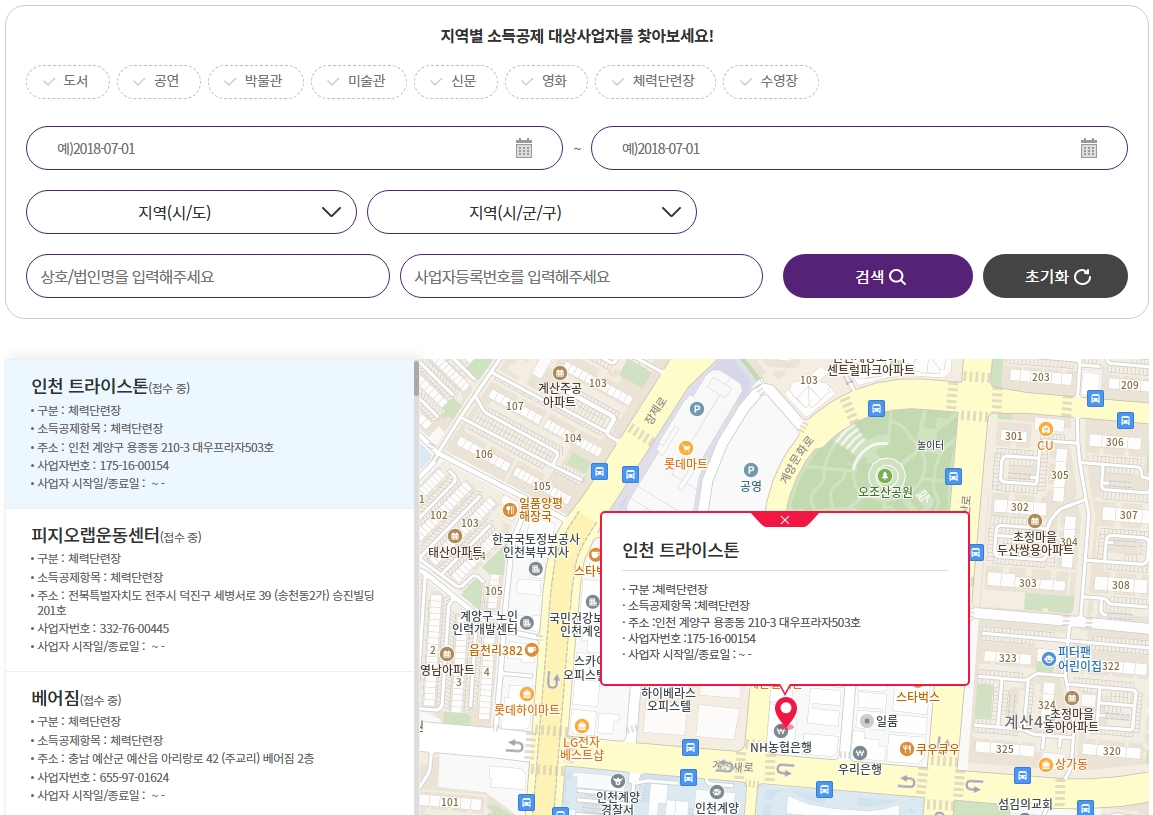Click the bus icon near 섬김의교회
The image size is (1153, 815).
click(1021, 774)
